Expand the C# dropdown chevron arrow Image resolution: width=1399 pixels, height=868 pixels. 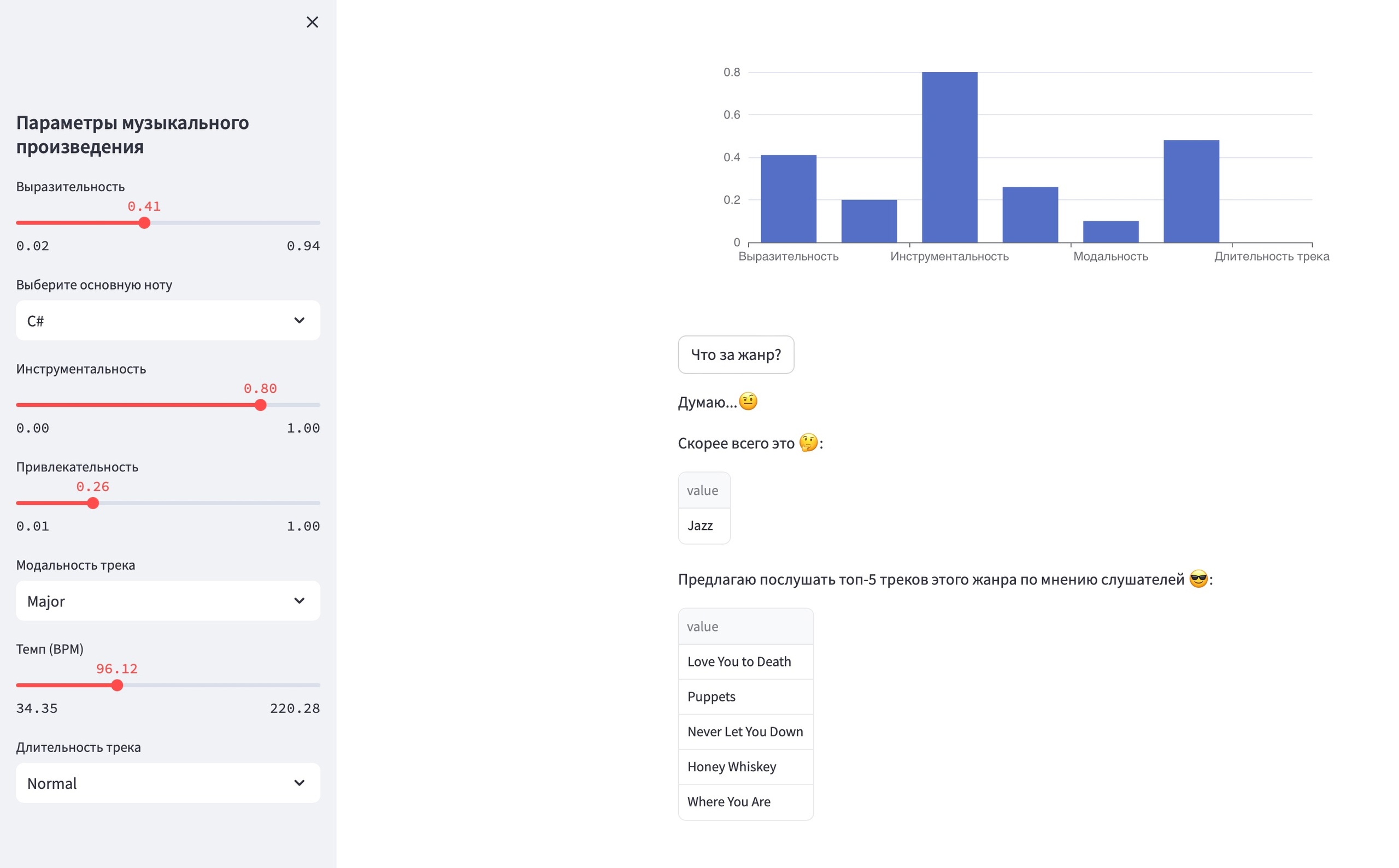coord(299,320)
